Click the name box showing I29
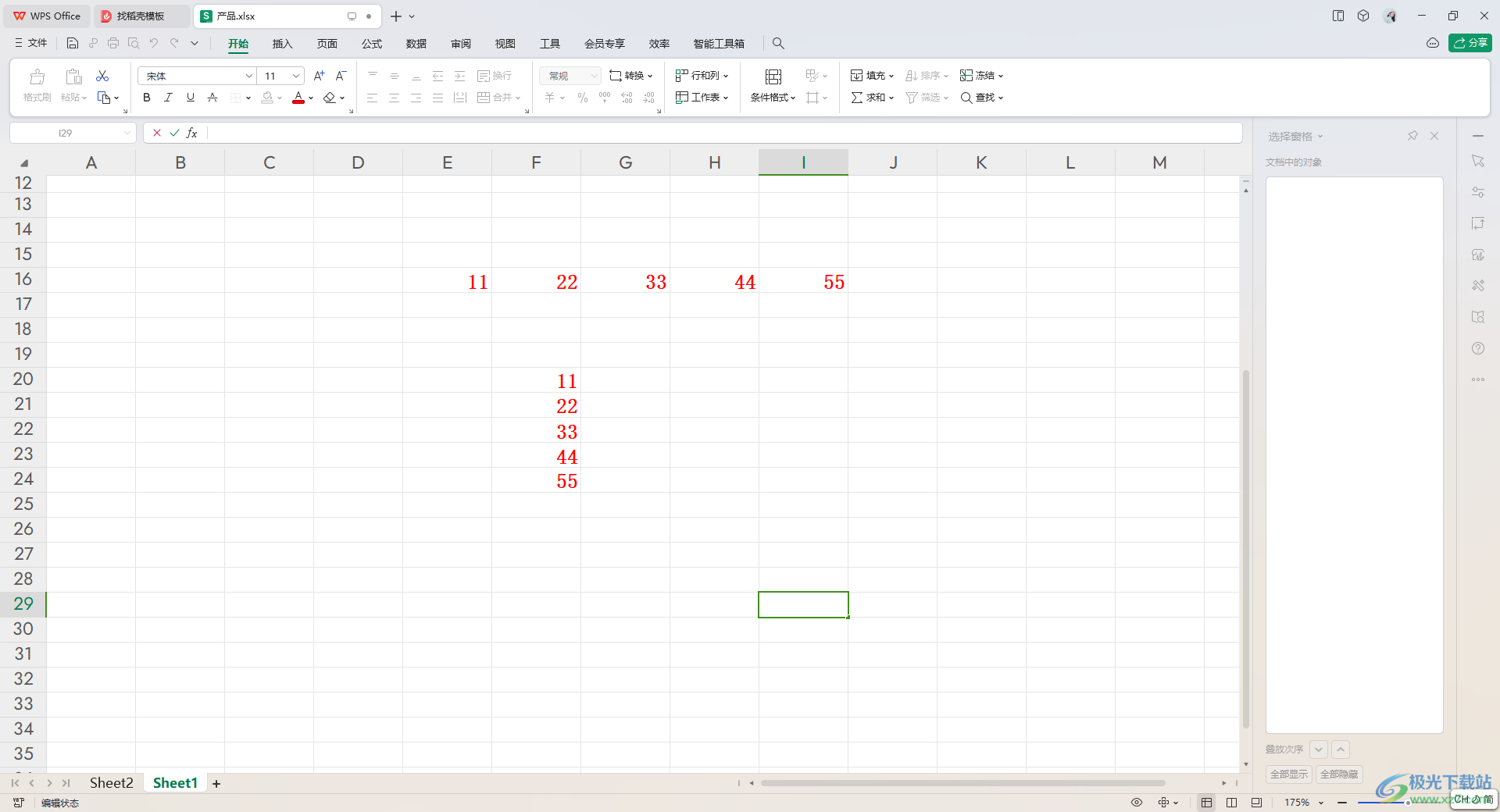 [x=66, y=133]
